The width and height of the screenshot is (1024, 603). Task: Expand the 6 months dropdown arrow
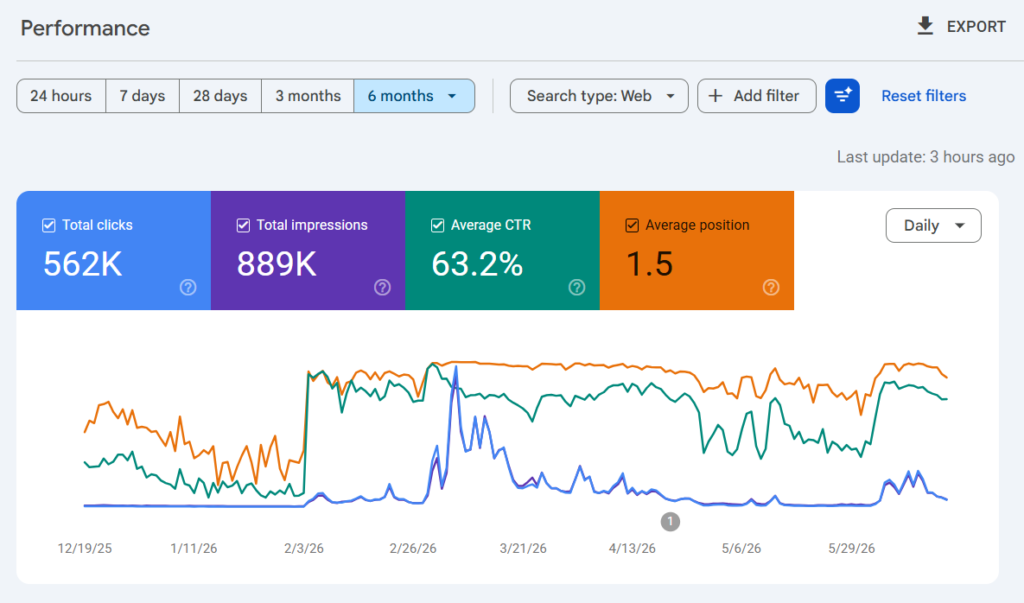[452, 96]
